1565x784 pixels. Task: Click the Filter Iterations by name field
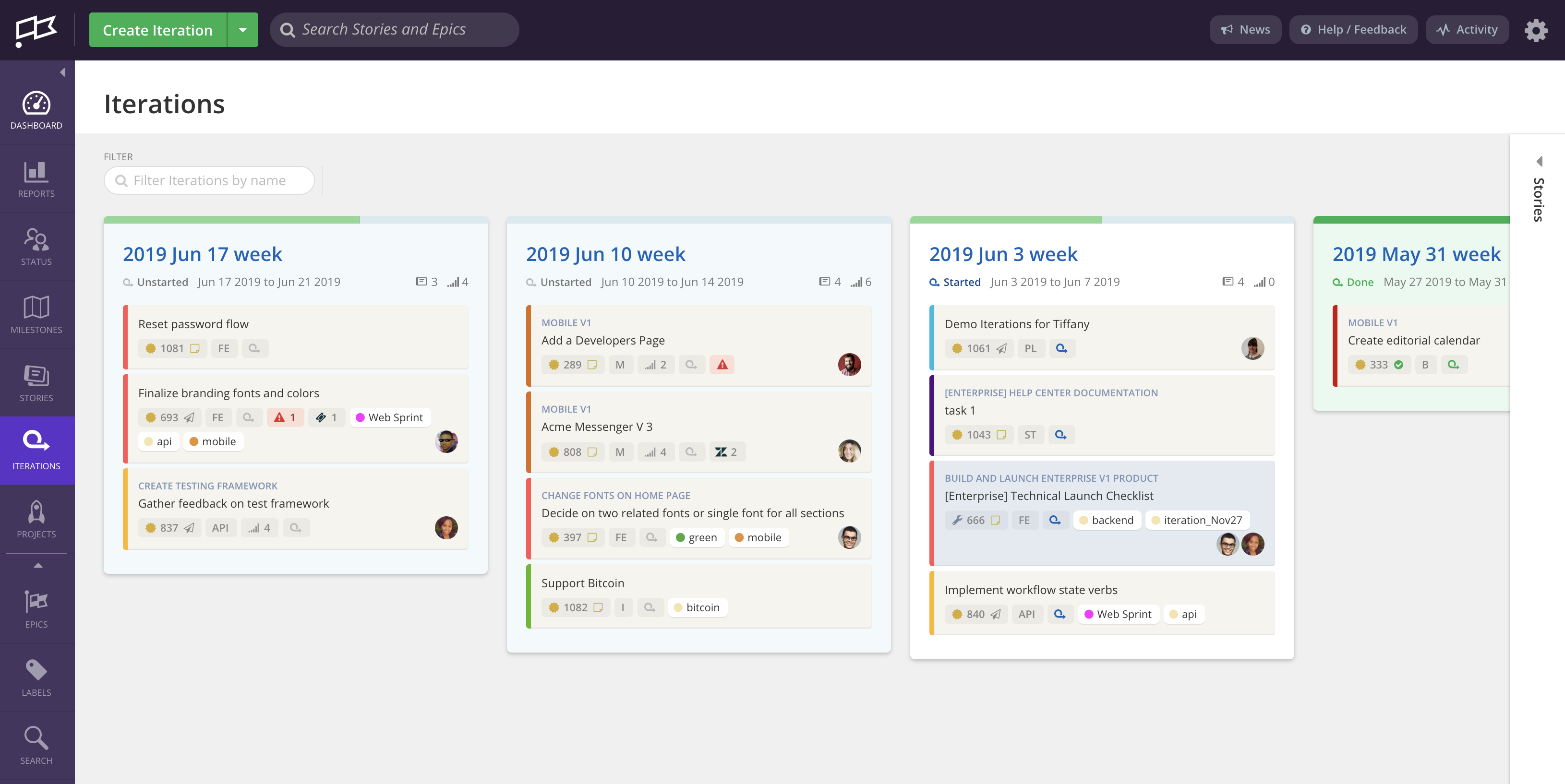(209, 180)
